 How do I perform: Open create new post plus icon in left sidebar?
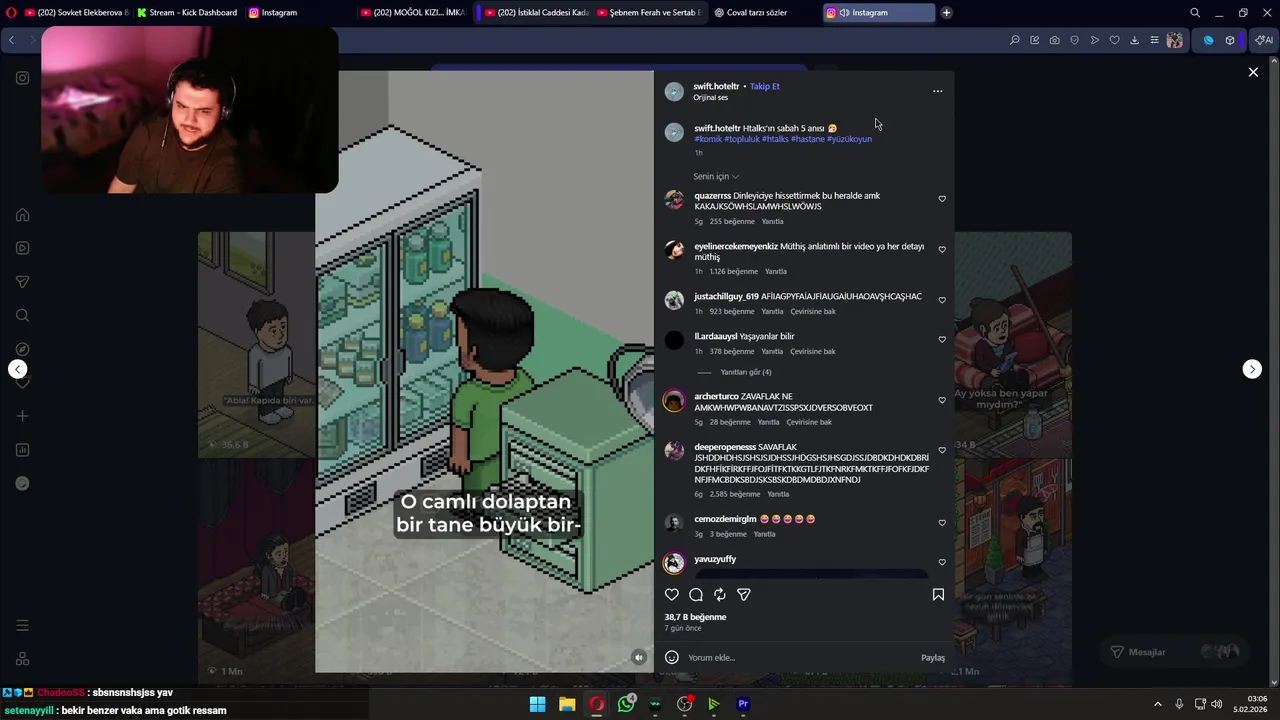pyautogui.click(x=22, y=416)
